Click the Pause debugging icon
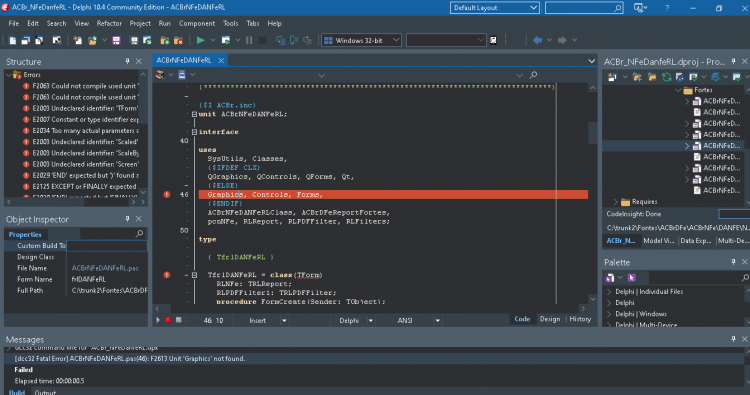750x395 pixels. coord(249,41)
